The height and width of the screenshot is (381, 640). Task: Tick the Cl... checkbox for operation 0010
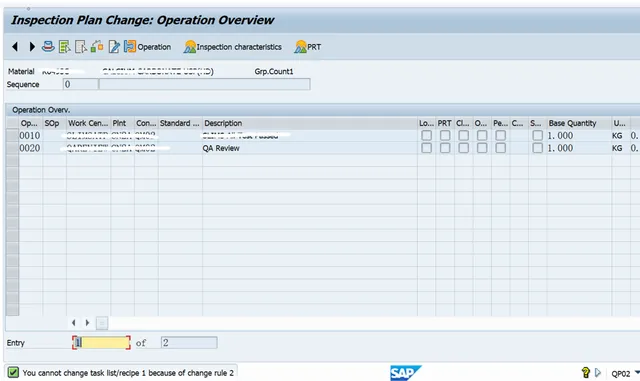pyautogui.click(x=464, y=135)
